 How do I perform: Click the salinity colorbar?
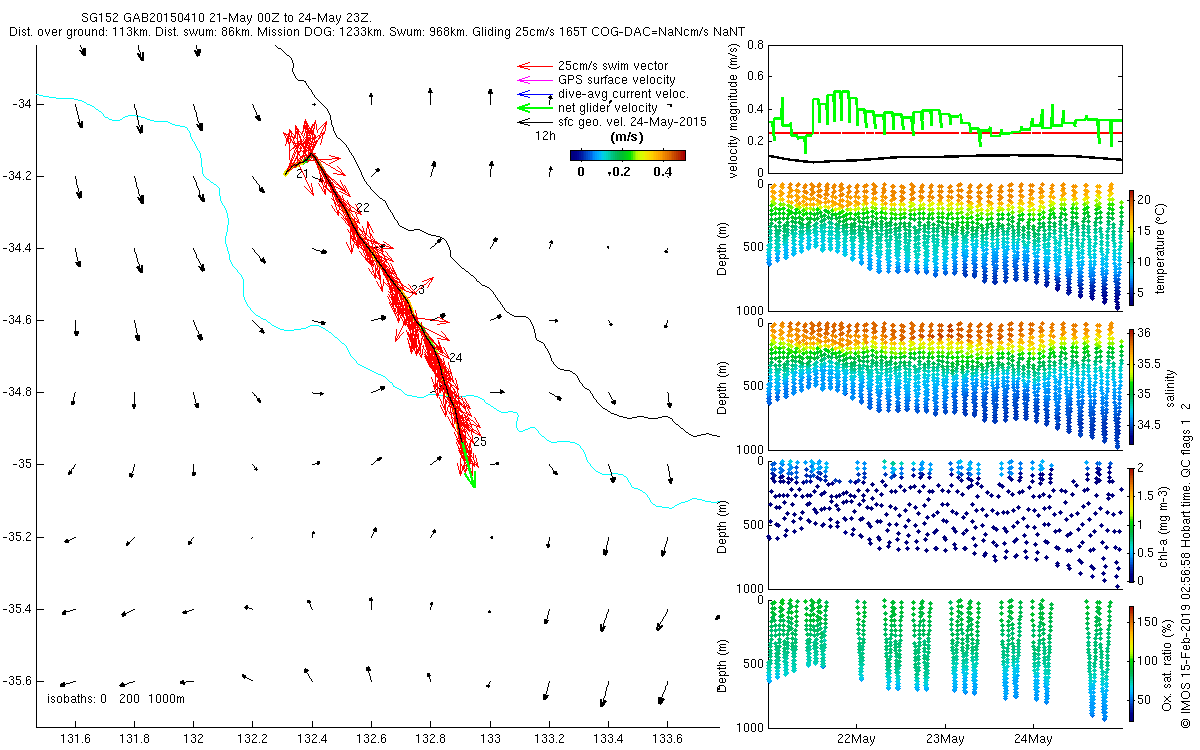coord(1133,386)
